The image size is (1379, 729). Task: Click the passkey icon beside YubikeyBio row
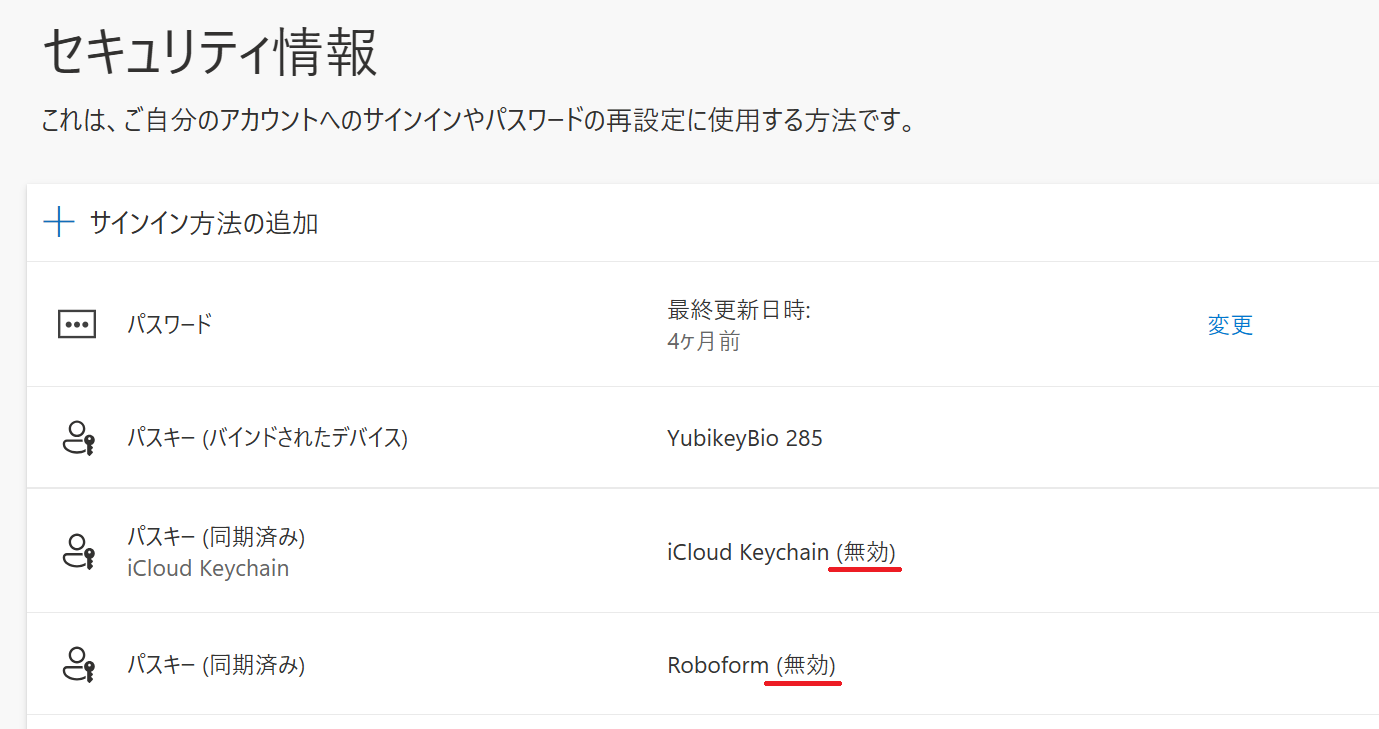(x=78, y=438)
